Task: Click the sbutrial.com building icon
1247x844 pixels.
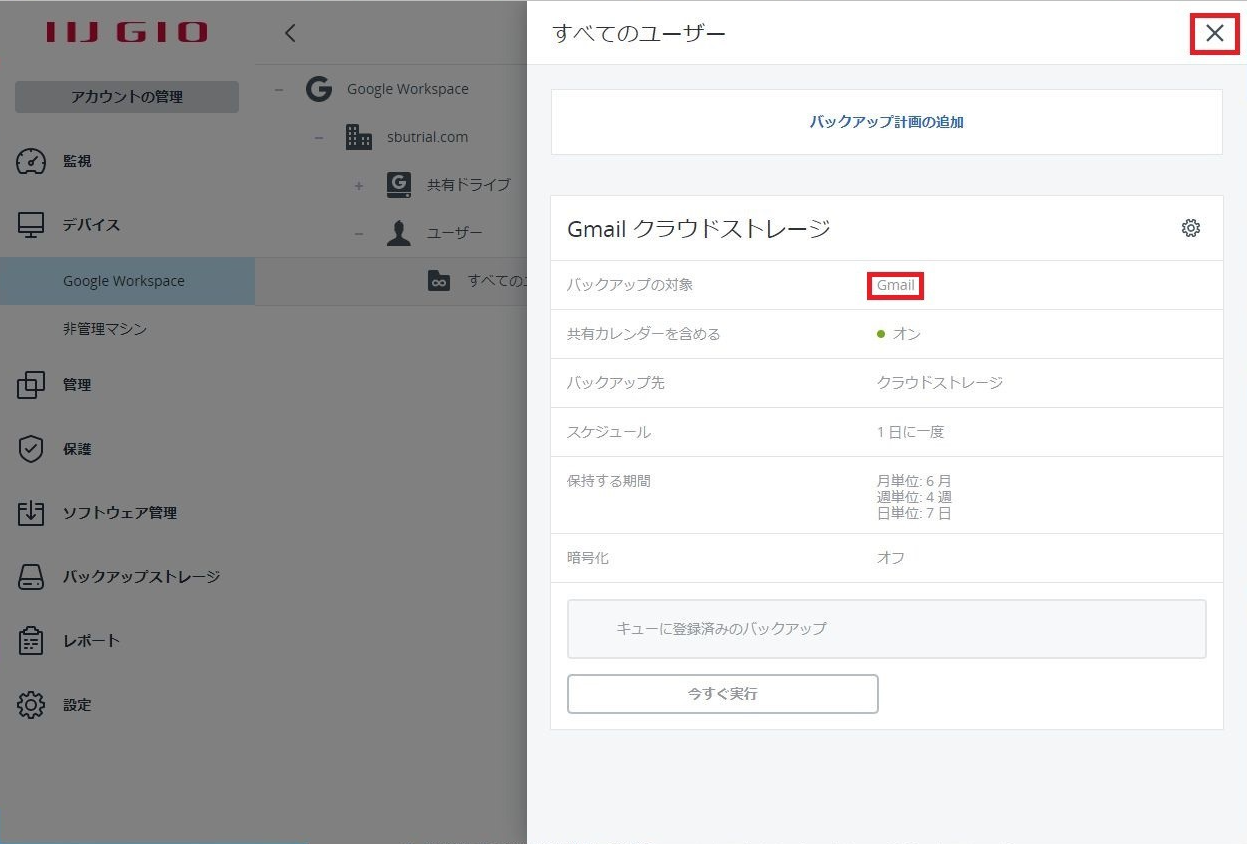Action: click(x=358, y=137)
